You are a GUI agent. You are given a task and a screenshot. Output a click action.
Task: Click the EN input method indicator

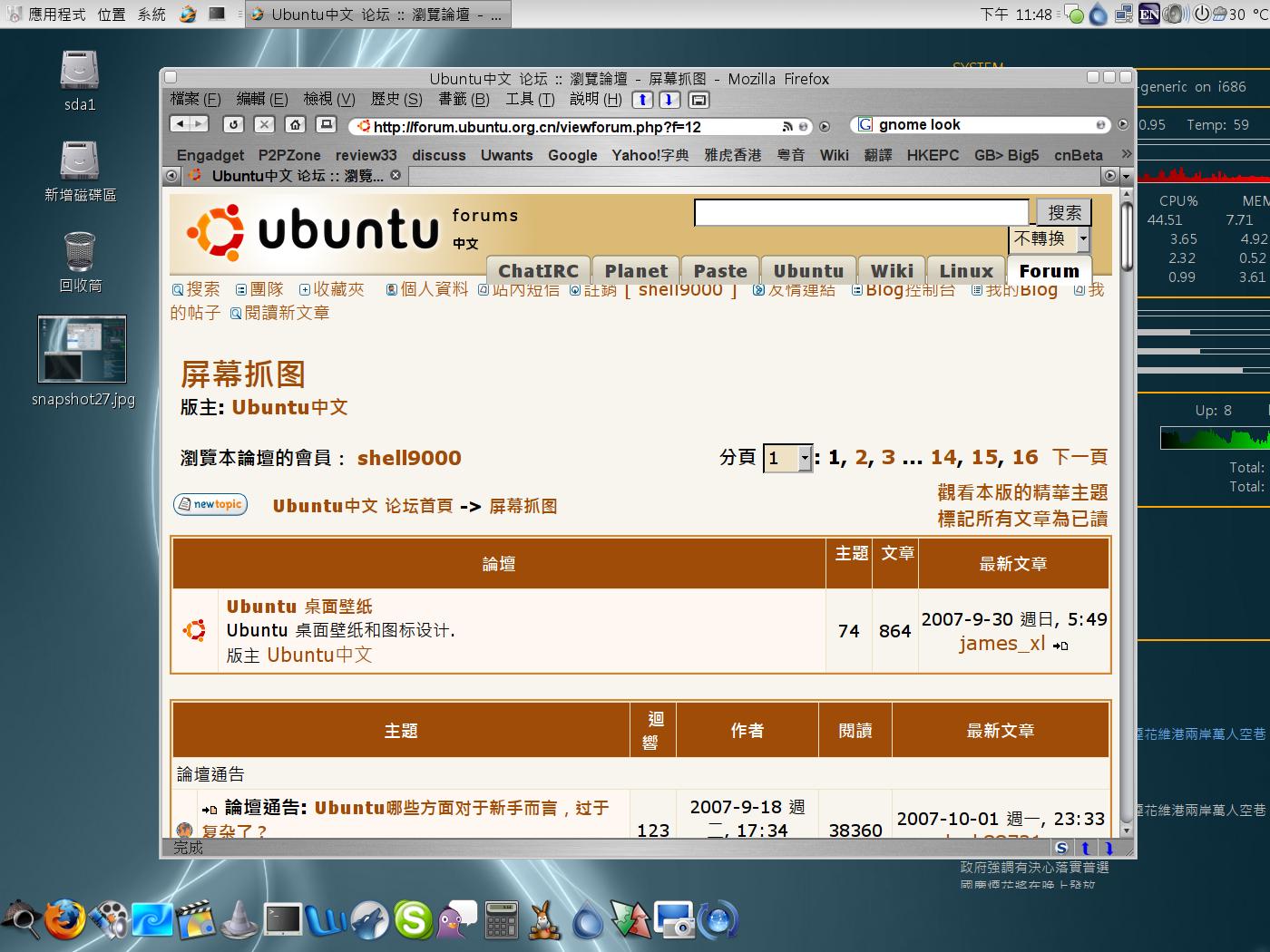tap(1148, 14)
